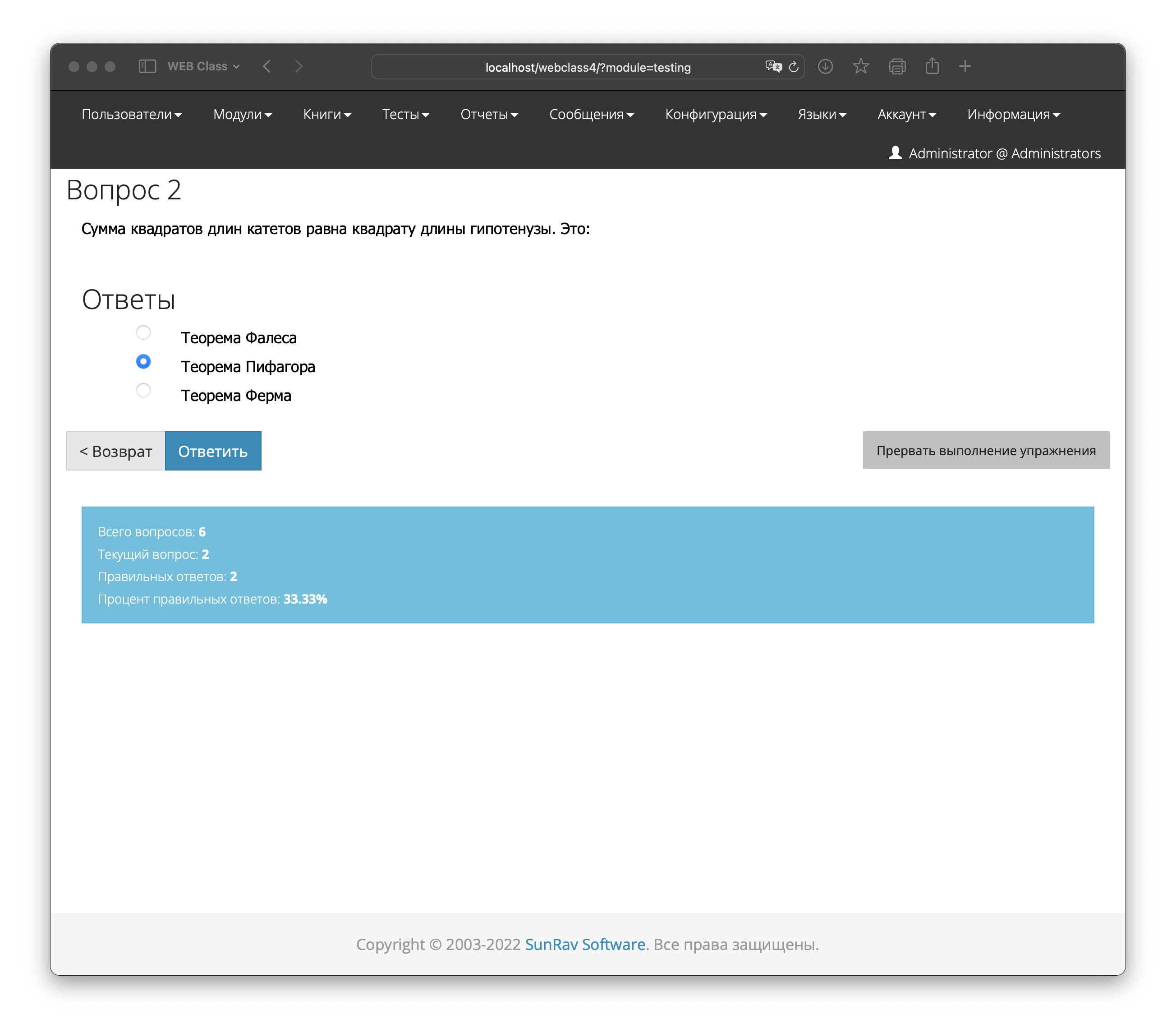1176x1033 pixels.
Task: Click the Теорема Пифагора answer label
Action: pyautogui.click(x=248, y=367)
